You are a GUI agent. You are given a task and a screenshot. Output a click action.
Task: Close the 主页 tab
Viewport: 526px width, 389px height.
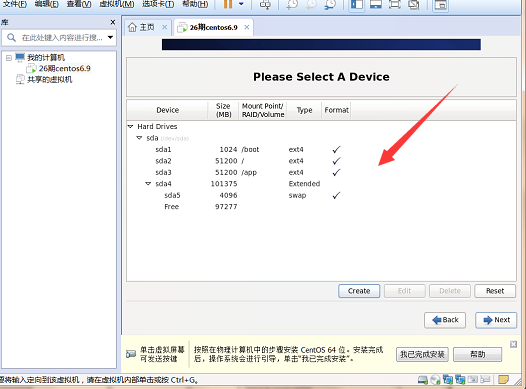pos(164,27)
